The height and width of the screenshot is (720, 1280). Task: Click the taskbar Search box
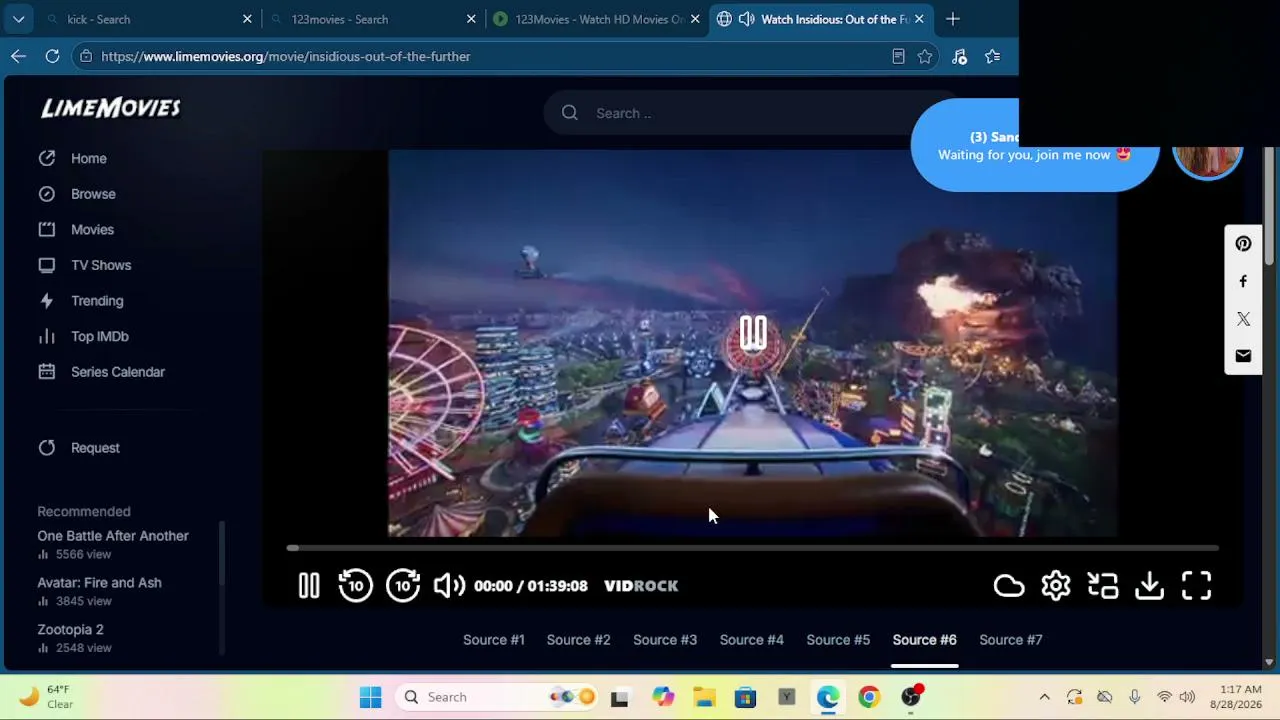(495, 697)
